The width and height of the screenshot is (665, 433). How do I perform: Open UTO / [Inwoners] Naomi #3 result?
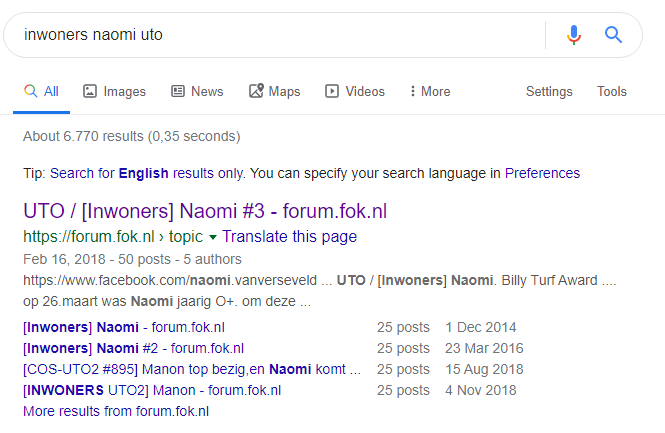tap(205, 211)
